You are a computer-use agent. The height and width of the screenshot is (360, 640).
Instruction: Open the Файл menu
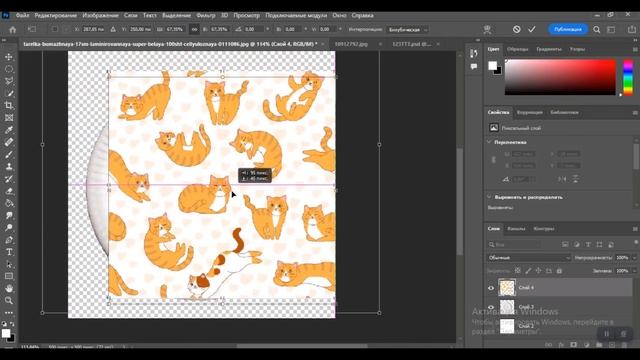pos(22,16)
